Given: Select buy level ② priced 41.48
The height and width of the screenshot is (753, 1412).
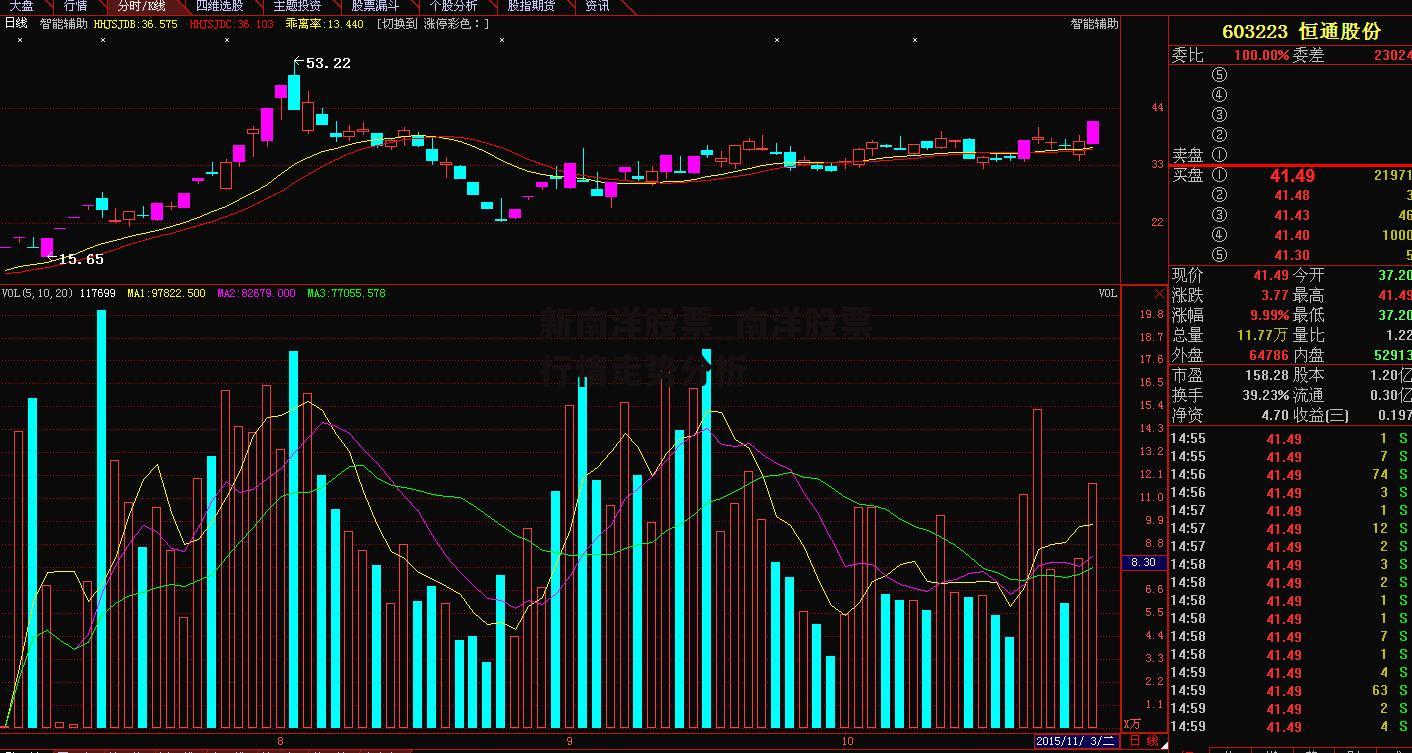Looking at the screenshot, I should click(x=1219, y=195).
